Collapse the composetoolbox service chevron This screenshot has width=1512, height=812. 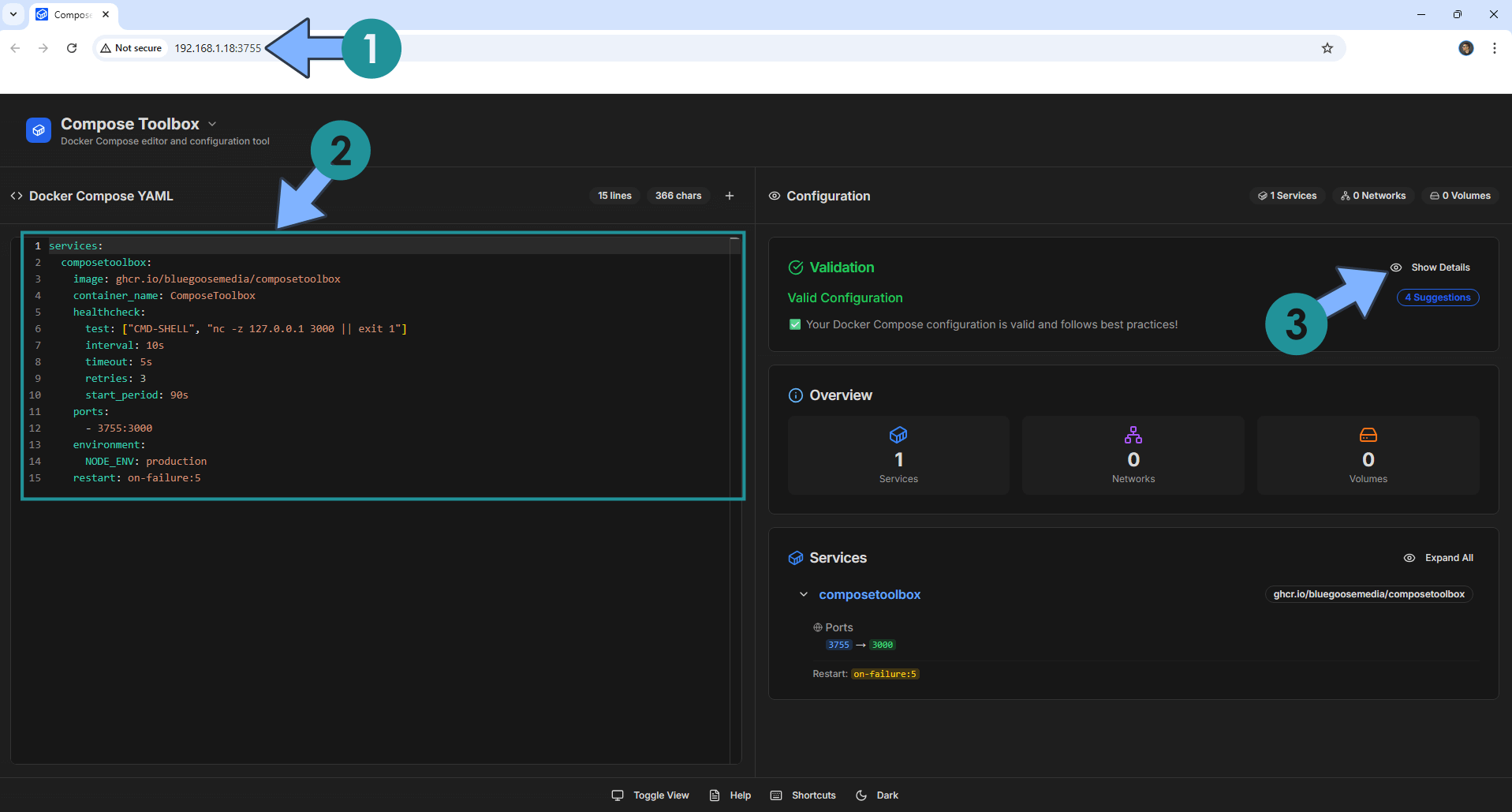(804, 594)
